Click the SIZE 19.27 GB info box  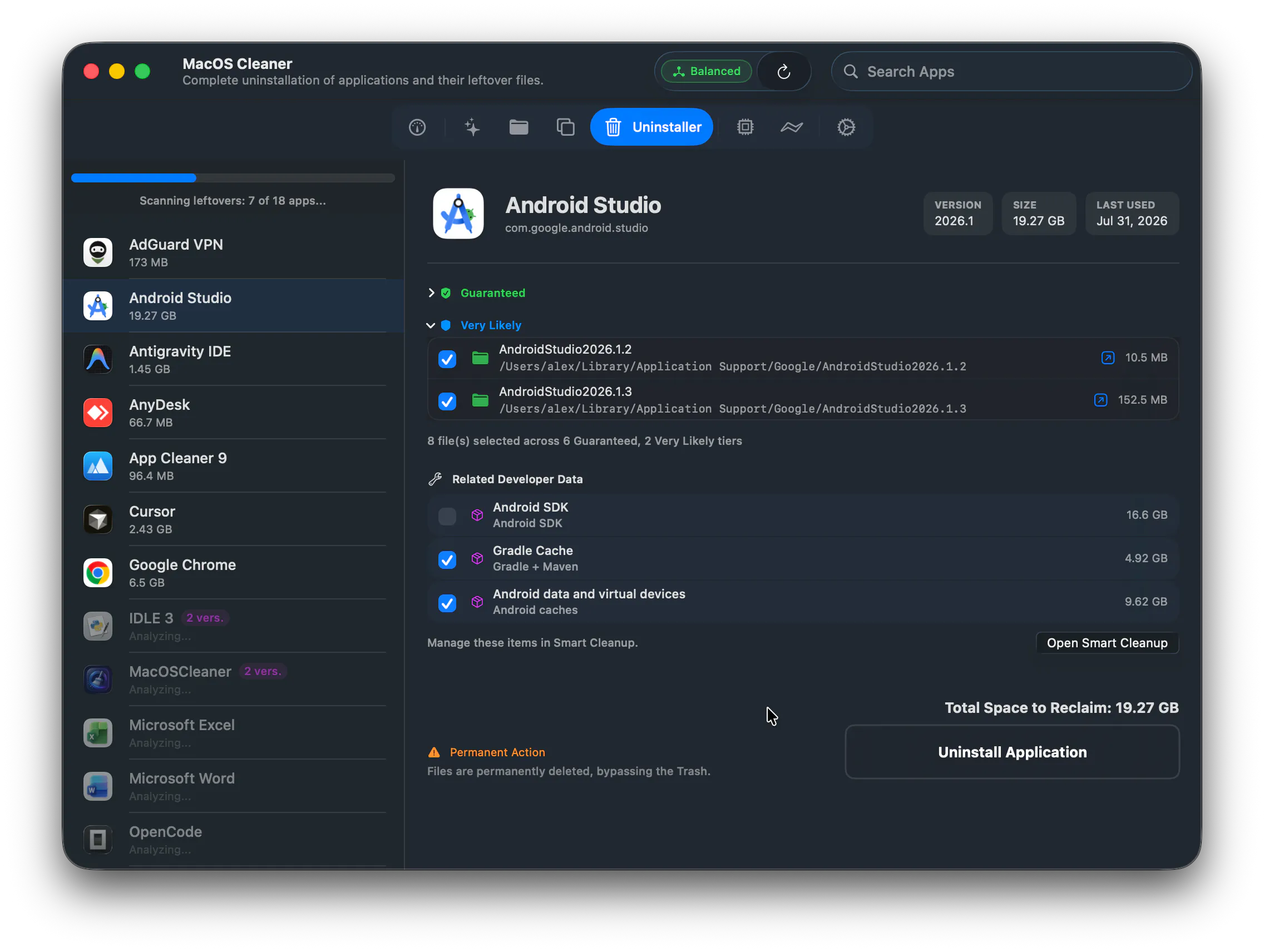click(1039, 214)
